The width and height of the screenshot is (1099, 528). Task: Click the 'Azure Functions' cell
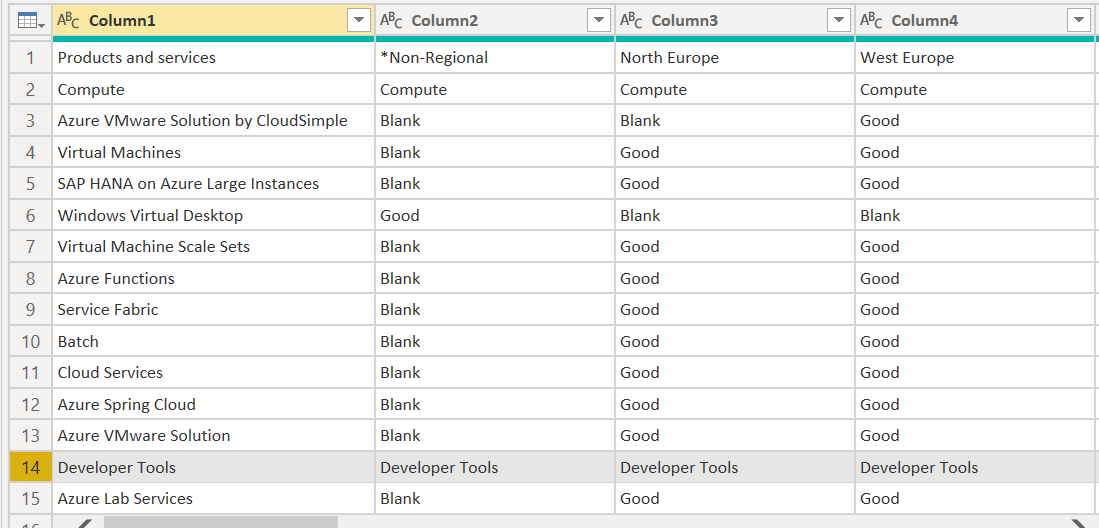click(214, 278)
